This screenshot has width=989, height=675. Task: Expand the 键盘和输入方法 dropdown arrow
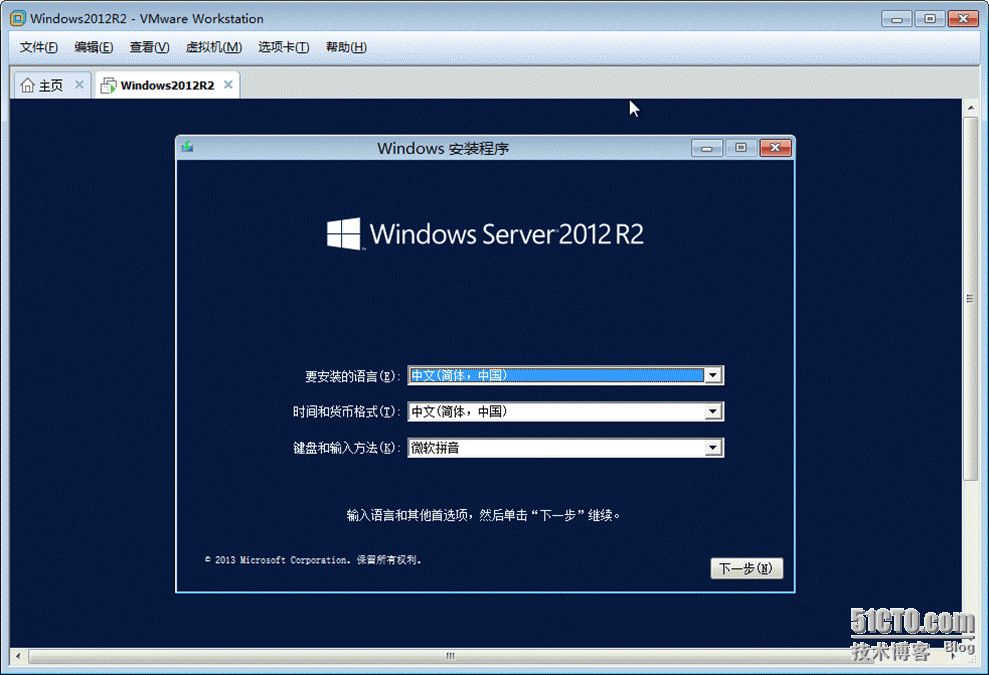tap(713, 448)
